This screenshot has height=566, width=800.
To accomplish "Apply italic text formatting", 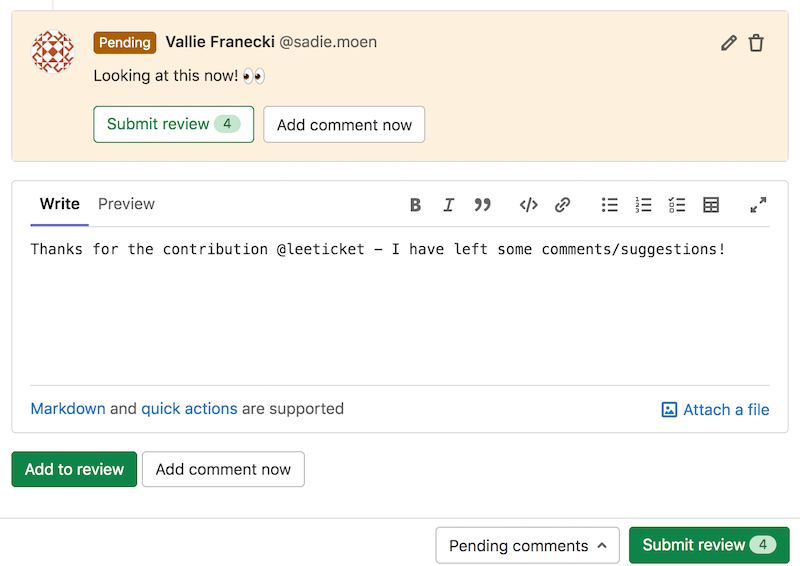I will coord(448,205).
